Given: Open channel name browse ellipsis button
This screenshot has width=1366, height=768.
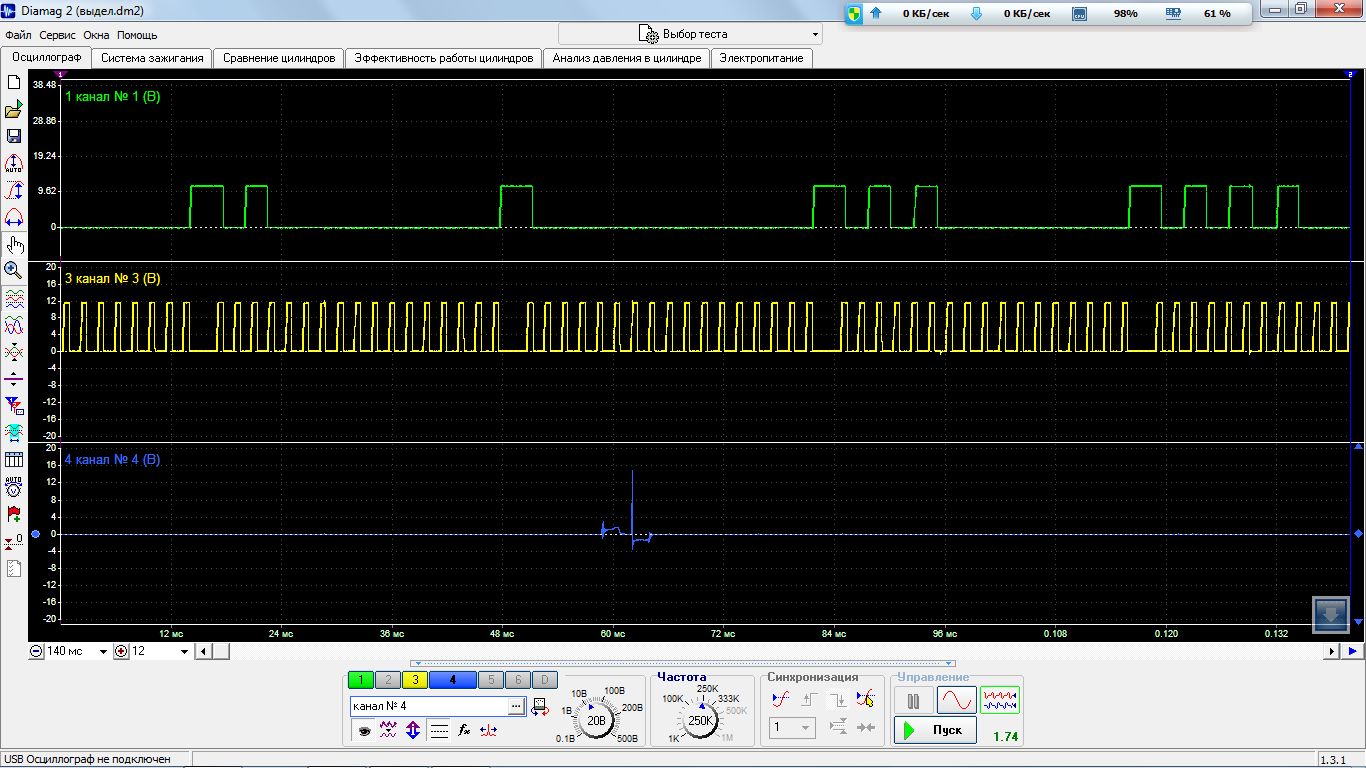Looking at the screenshot, I should click(x=516, y=706).
